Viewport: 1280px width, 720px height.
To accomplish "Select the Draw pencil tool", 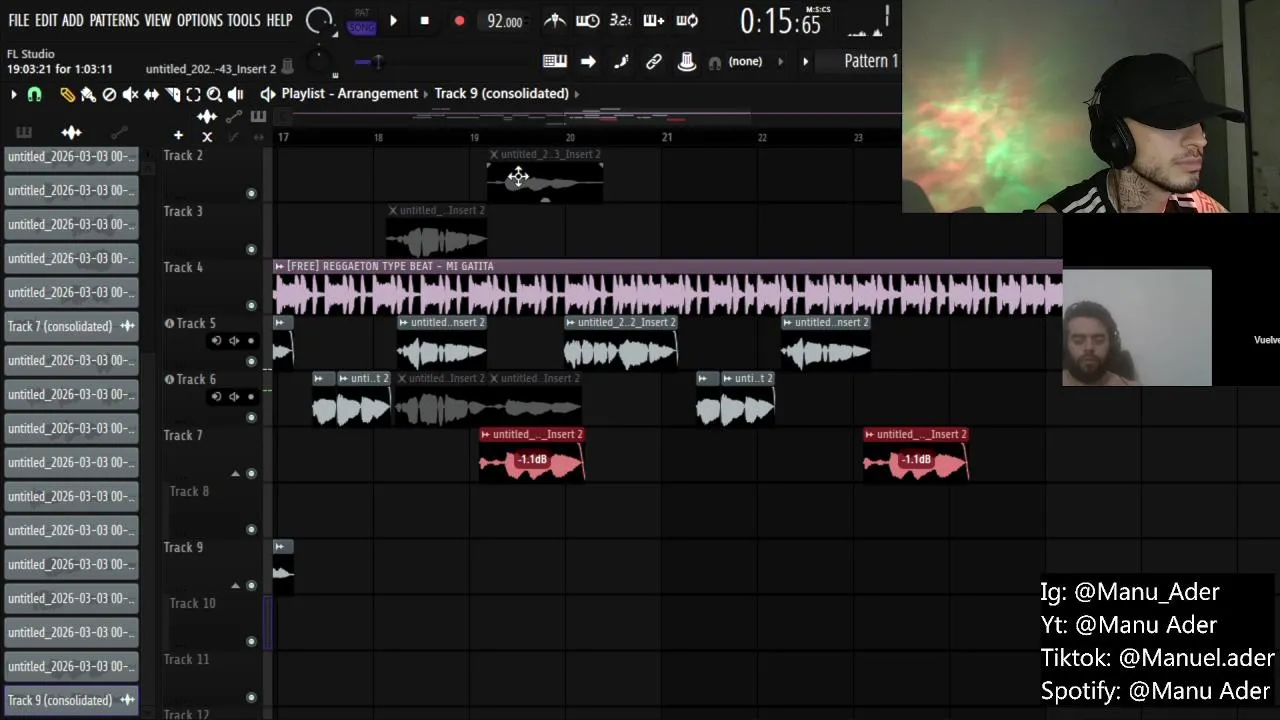I will click(67, 94).
